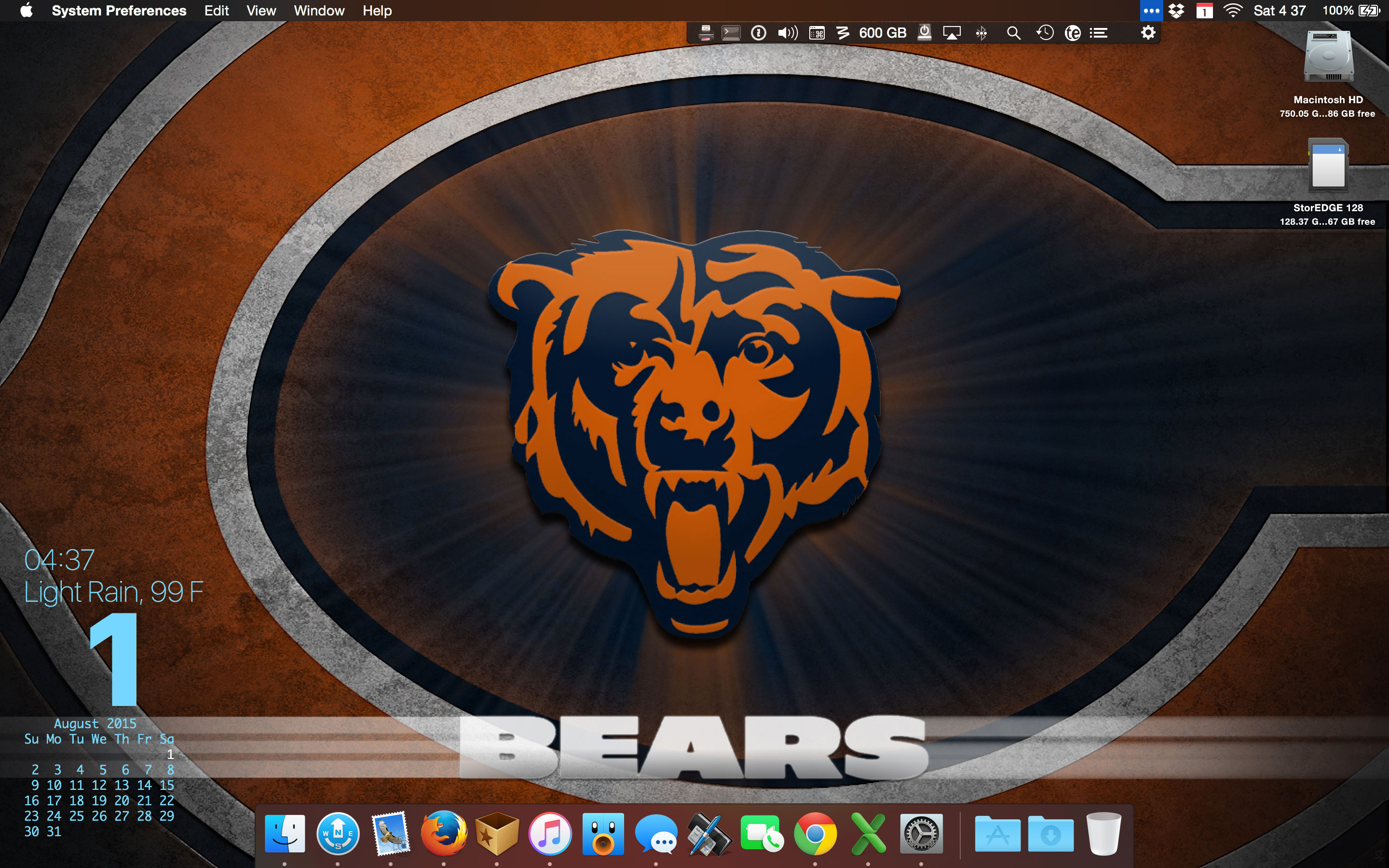The height and width of the screenshot is (868, 1389).
Task: Click the zigzag icon beside 600 GB
Action: point(843,33)
